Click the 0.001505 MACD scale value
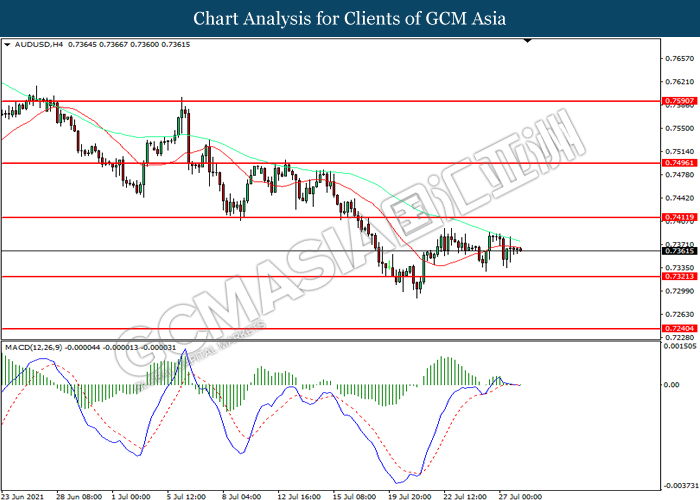Viewport: 700px width, 500px height. click(680, 346)
